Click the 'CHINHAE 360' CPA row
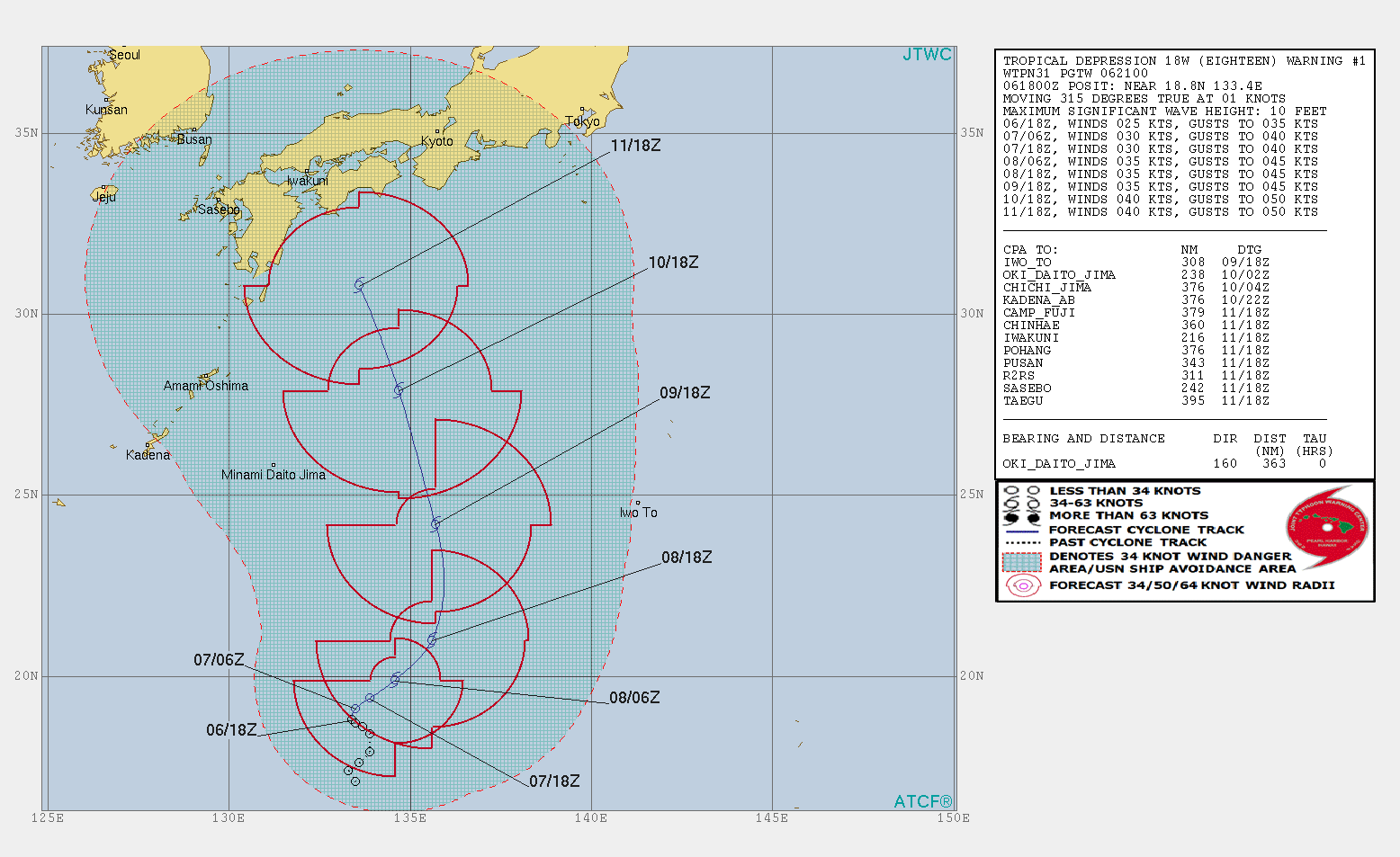1400x857 pixels. 1136,326
